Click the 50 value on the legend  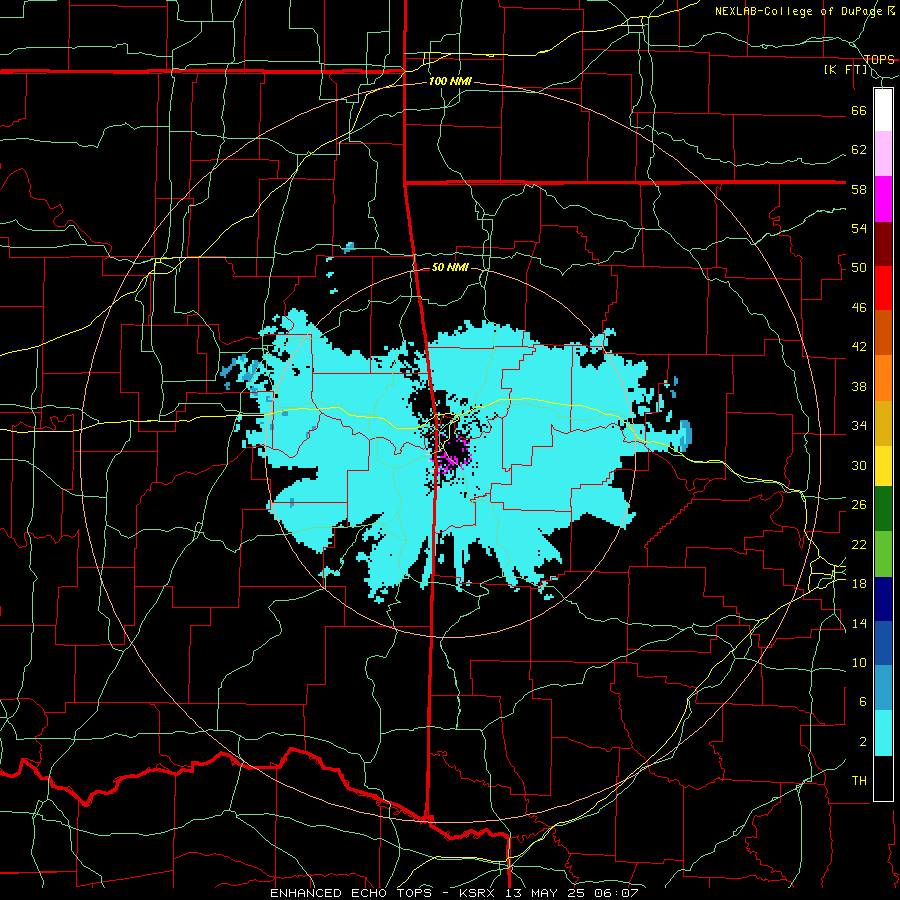(859, 268)
